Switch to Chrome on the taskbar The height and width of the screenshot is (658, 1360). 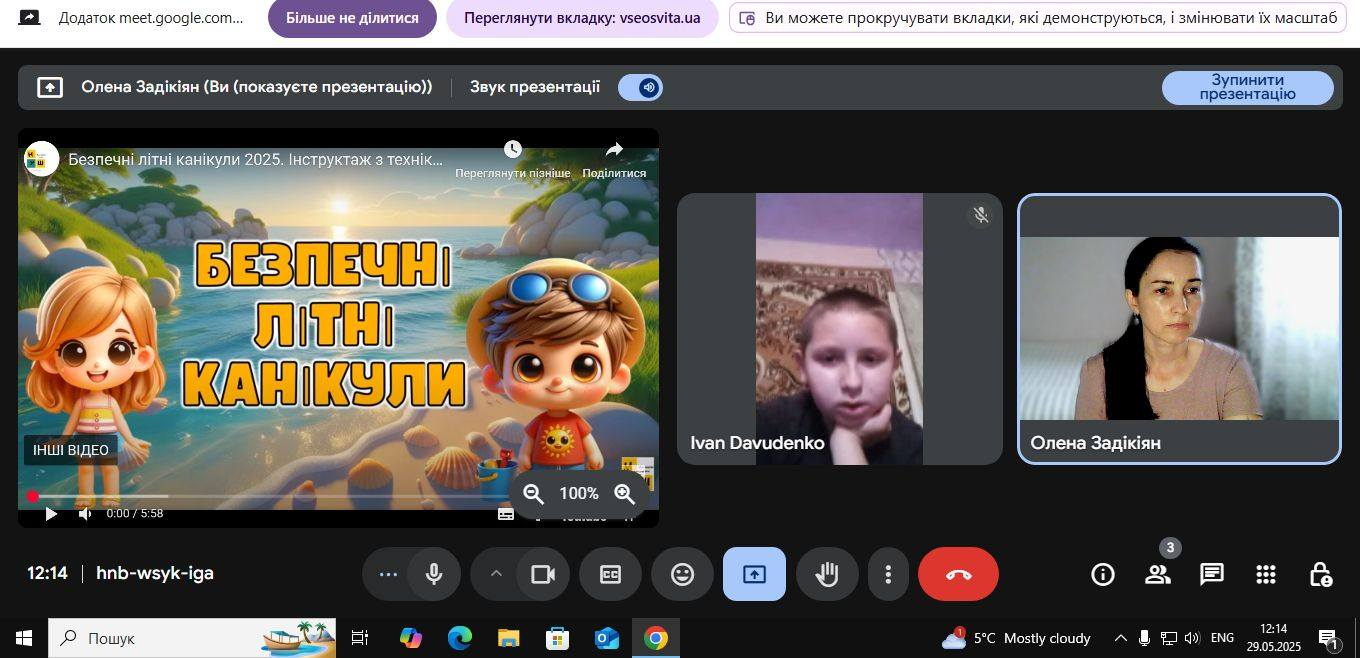656,638
